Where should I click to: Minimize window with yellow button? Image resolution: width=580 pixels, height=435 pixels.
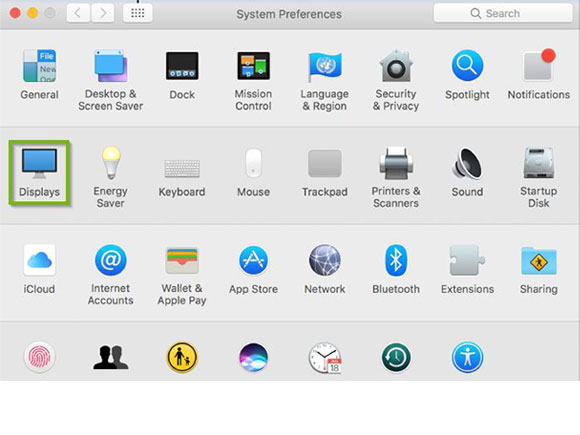coord(33,13)
